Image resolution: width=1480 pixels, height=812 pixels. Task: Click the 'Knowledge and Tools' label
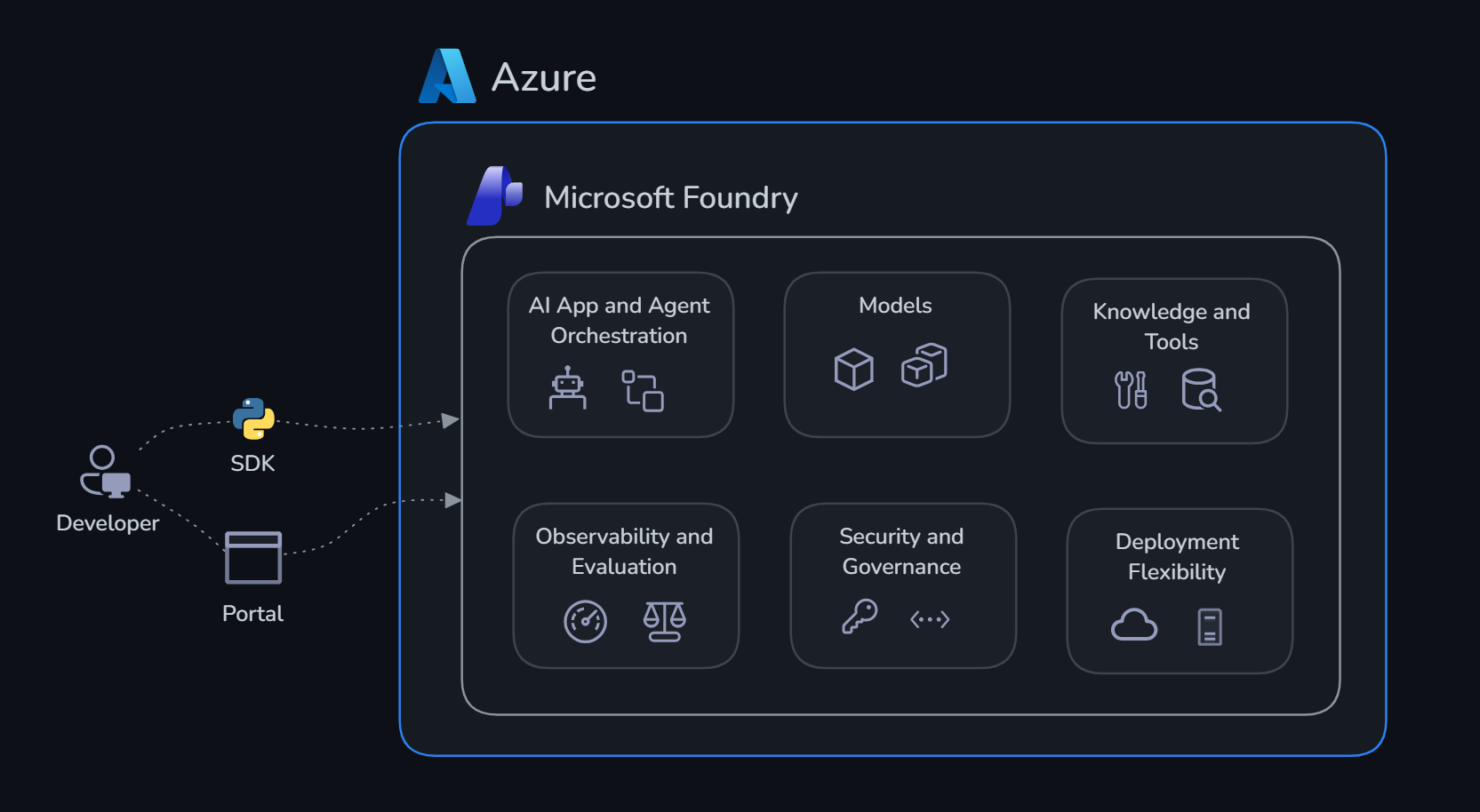click(1172, 327)
